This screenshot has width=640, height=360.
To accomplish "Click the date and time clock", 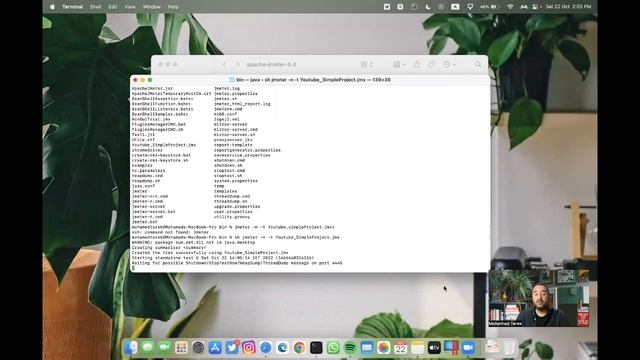I will click(x=568, y=7).
